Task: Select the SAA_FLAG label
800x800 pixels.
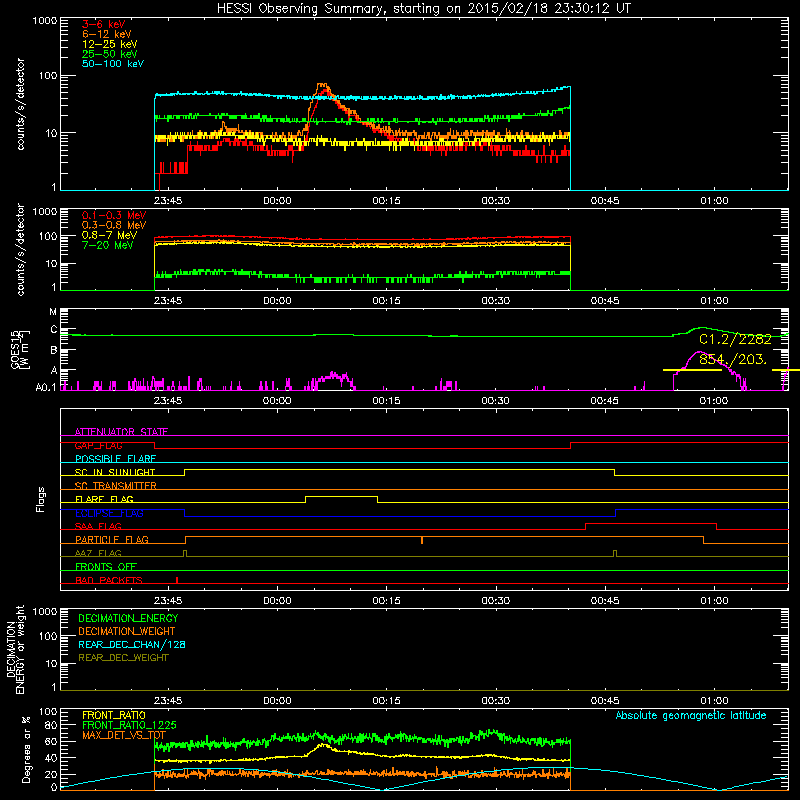Action: point(98,526)
